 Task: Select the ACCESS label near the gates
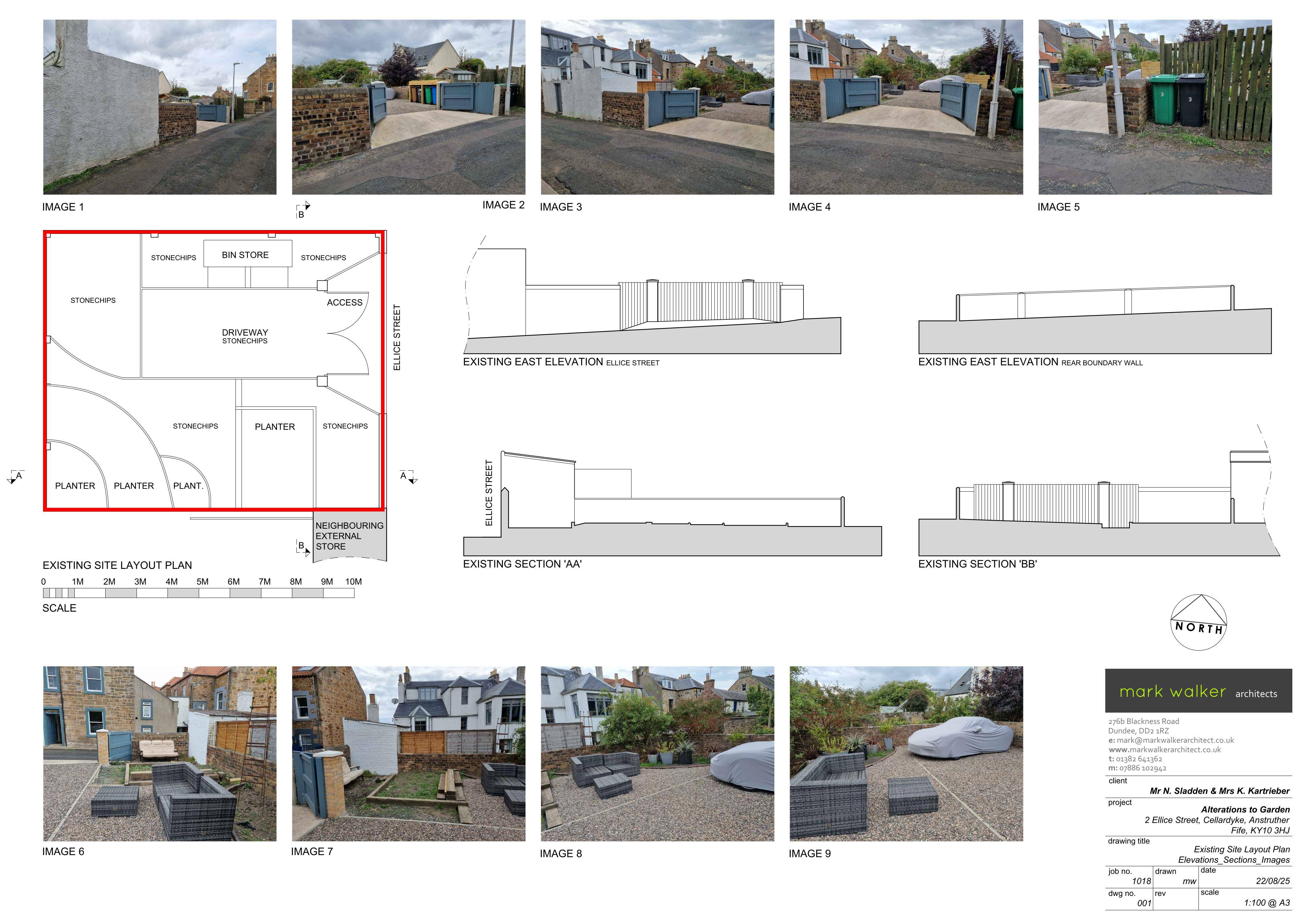(x=344, y=302)
